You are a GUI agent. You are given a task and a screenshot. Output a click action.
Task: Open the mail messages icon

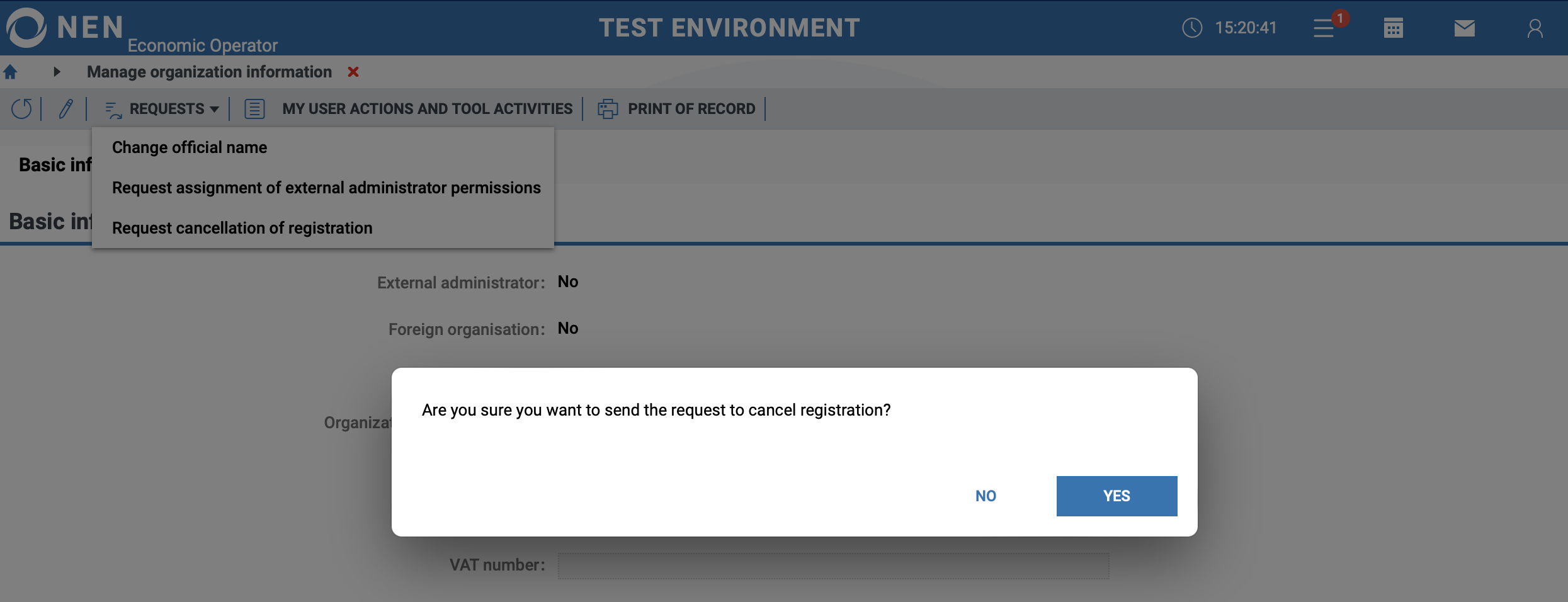tap(1464, 28)
